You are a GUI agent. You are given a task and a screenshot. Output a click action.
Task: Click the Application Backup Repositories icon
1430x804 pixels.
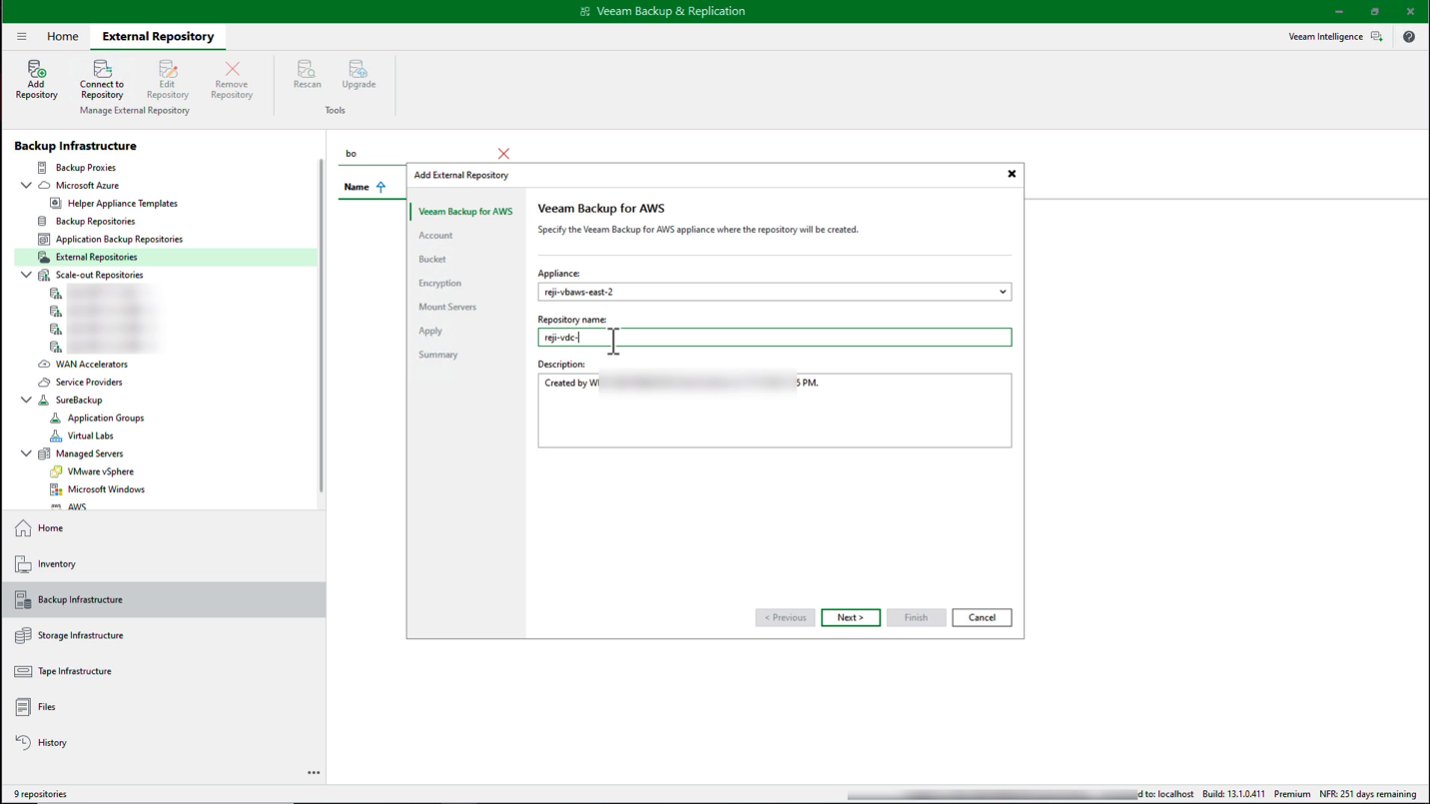point(44,239)
